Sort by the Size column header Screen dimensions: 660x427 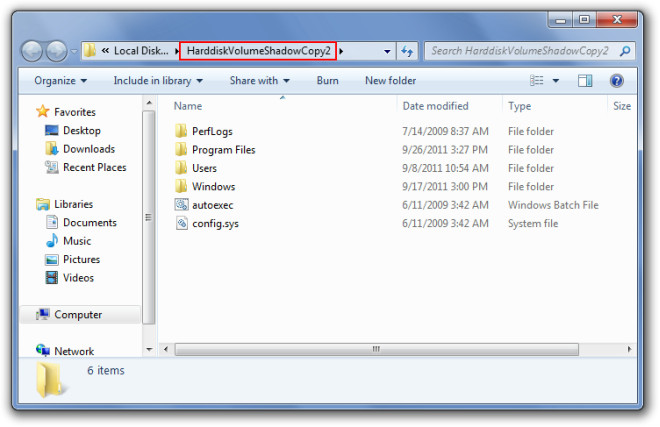pyautogui.click(x=622, y=106)
